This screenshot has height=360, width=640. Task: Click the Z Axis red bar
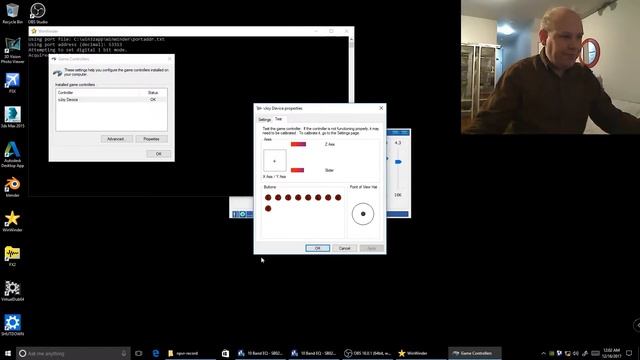pyautogui.click(x=298, y=144)
